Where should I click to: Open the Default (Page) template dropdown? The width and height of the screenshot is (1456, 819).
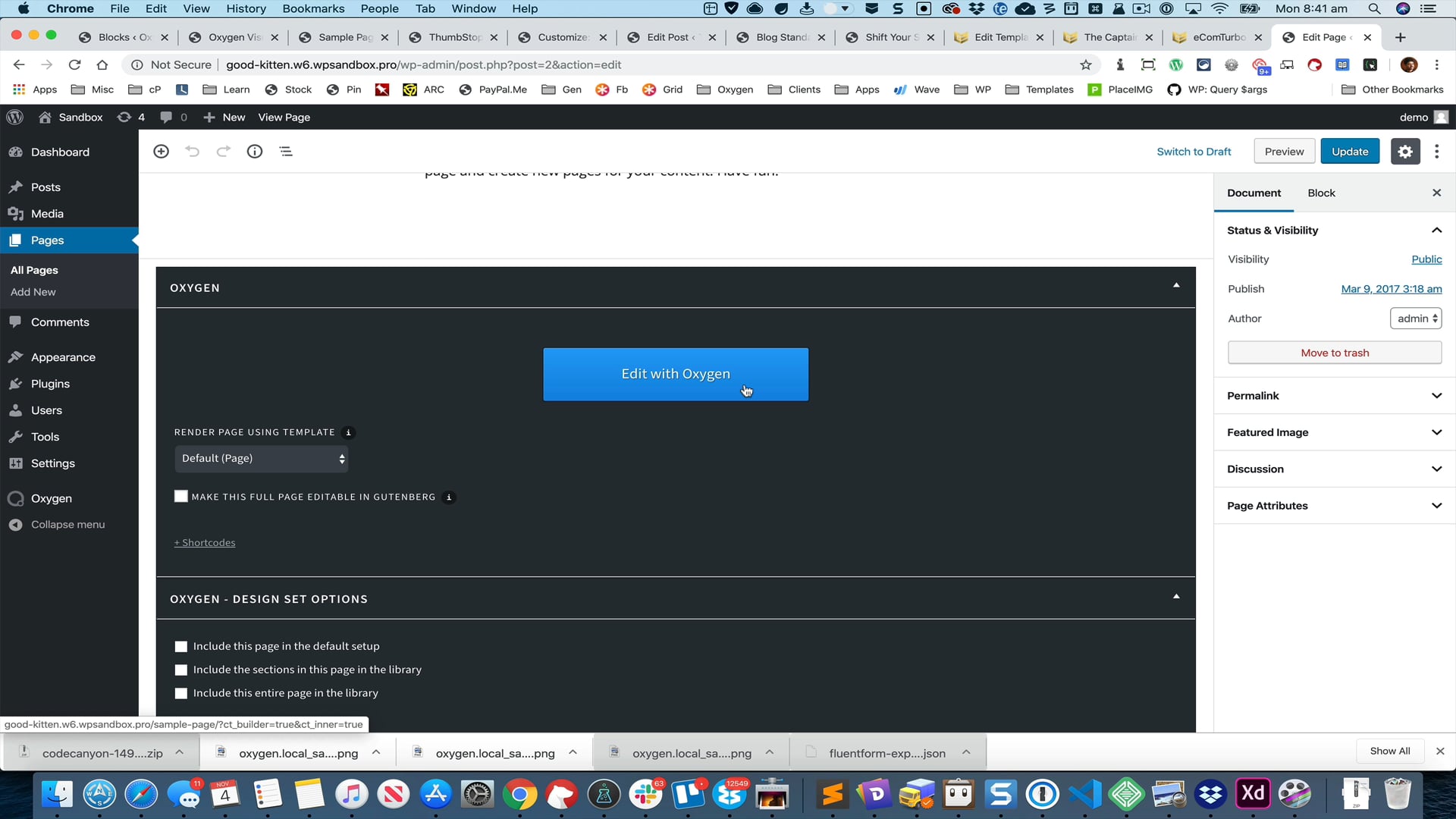coord(262,459)
